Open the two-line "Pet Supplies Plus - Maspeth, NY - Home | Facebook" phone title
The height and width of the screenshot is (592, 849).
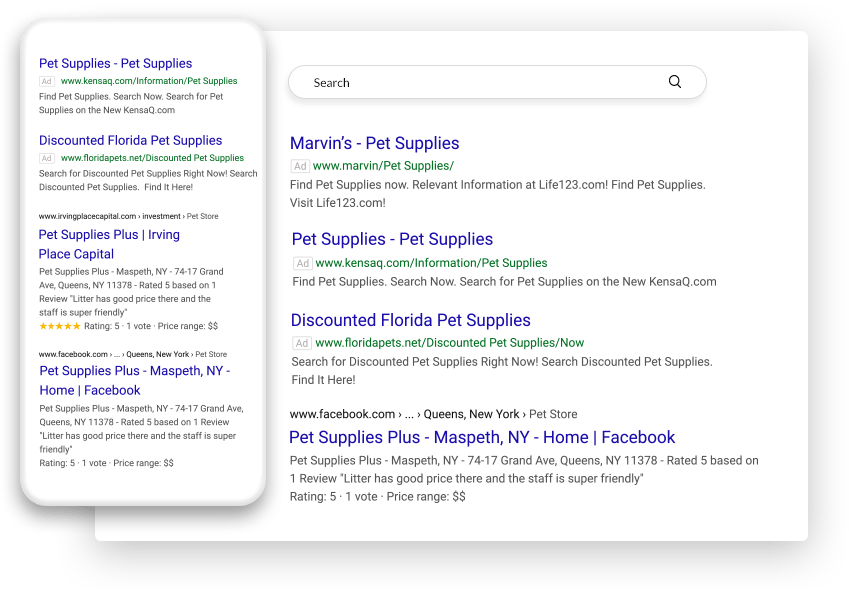pyautogui.click(x=135, y=380)
